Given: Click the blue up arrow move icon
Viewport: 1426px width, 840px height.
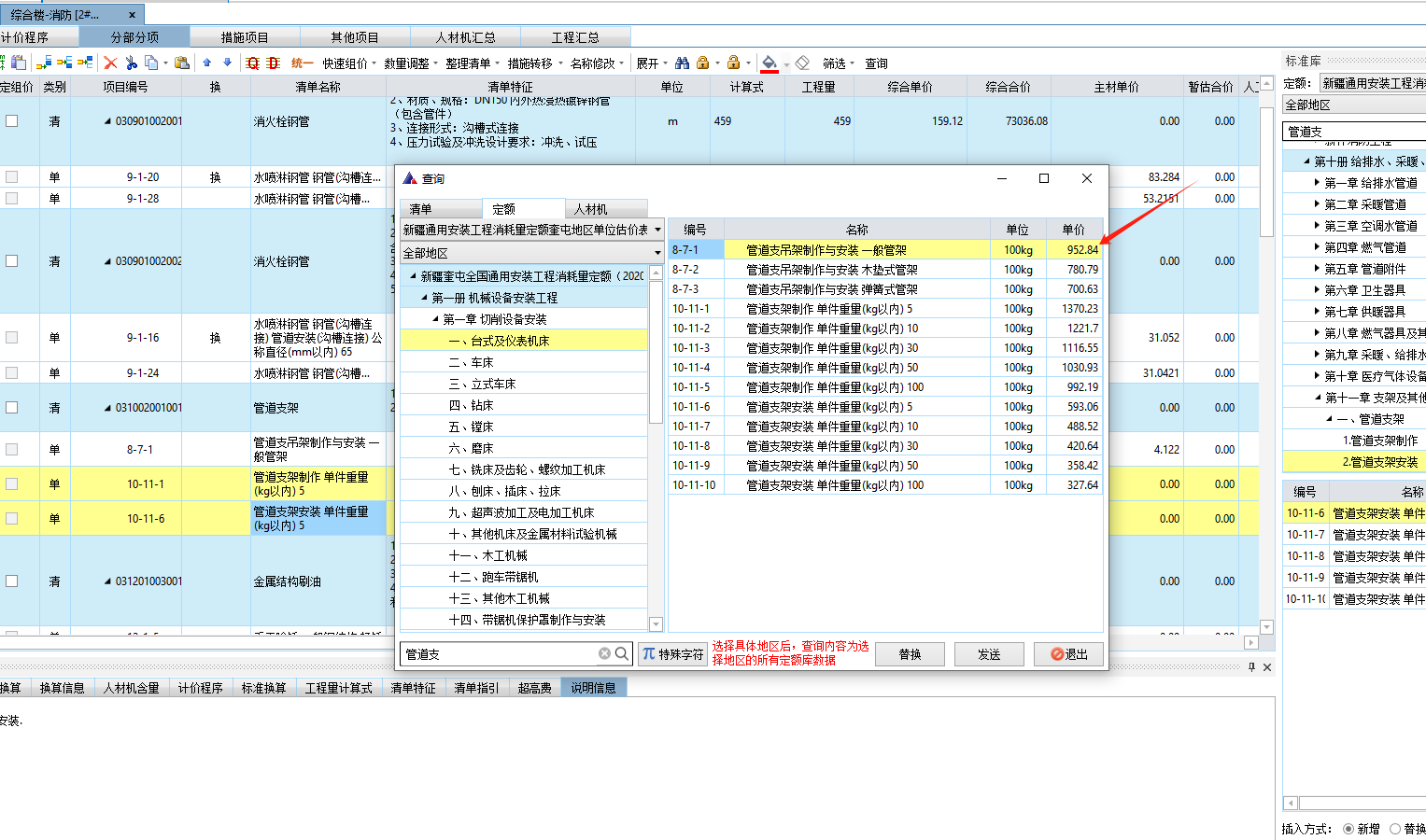Looking at the screenshot, I should point(207,63).
